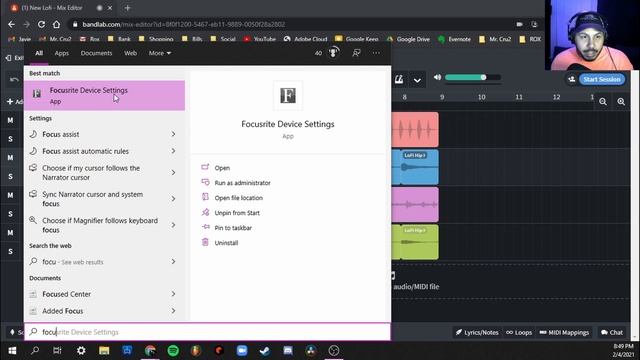Open File Explorer on taskbar
Screen dimensions: 640x360
click(x=104, y=350)
